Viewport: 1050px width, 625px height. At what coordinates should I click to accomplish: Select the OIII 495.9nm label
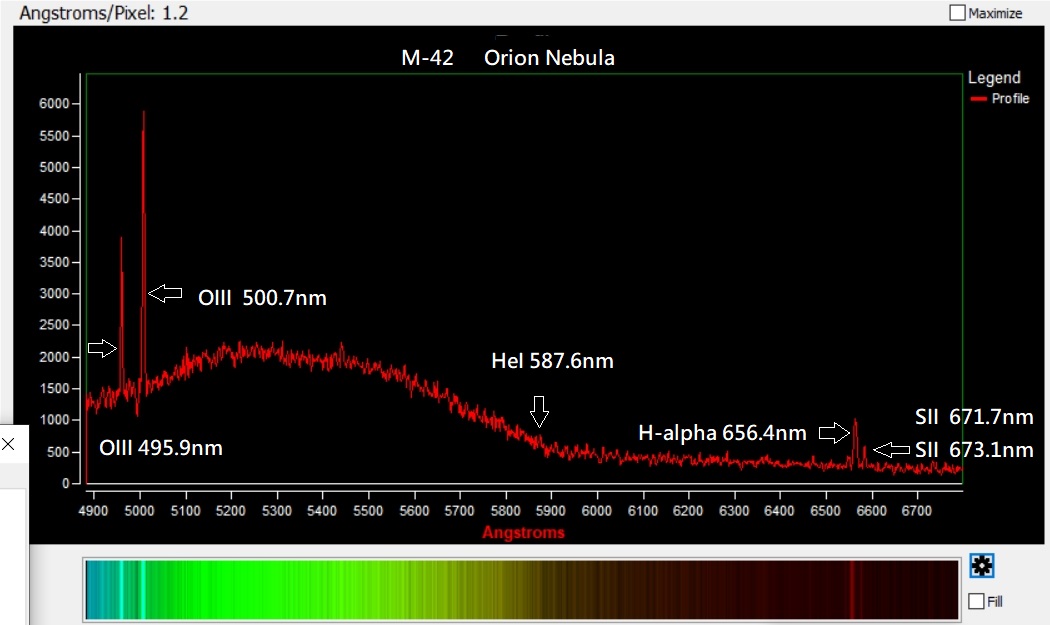(x=161, y=448)
